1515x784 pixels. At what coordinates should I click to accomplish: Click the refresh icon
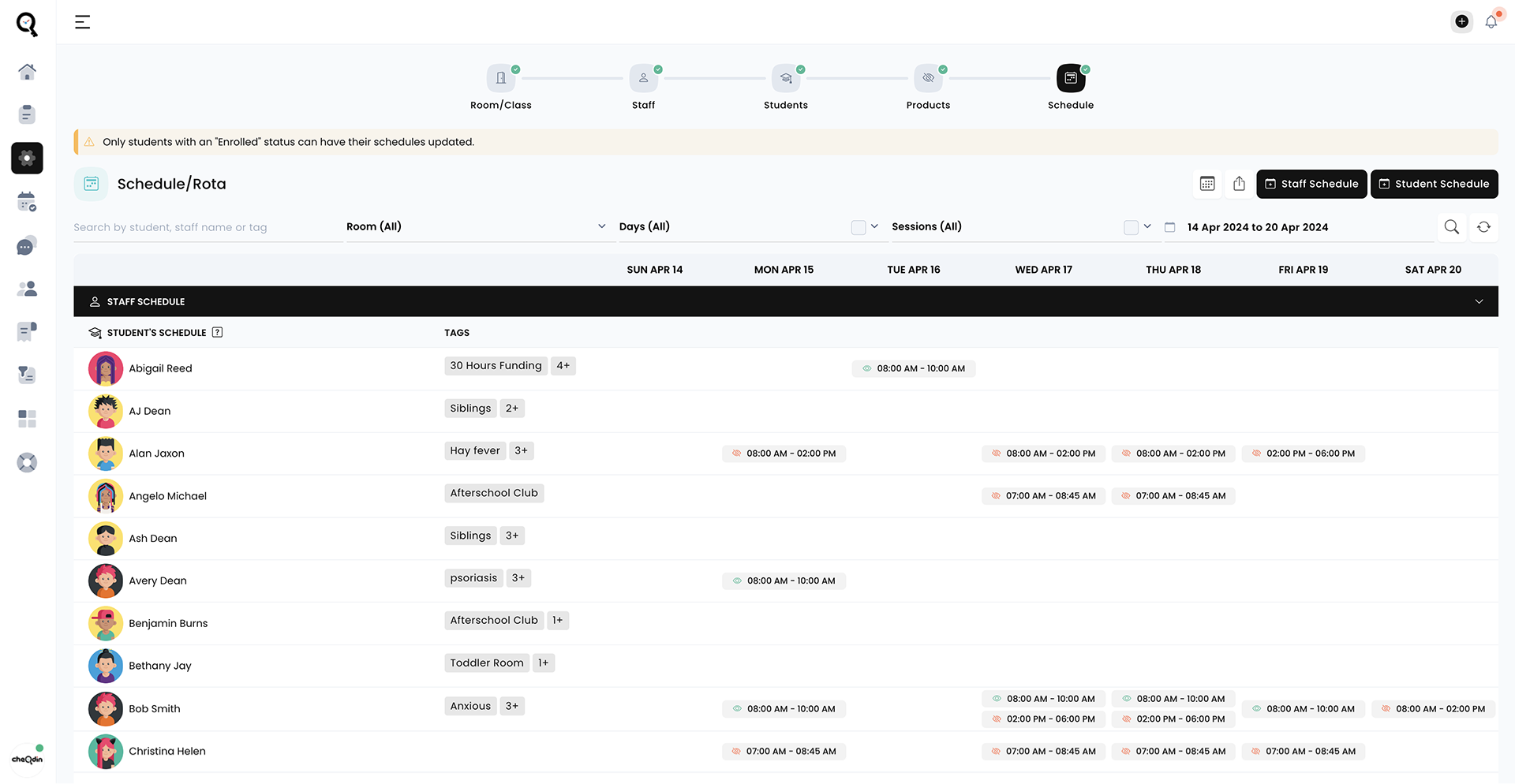coord(1483,227)
